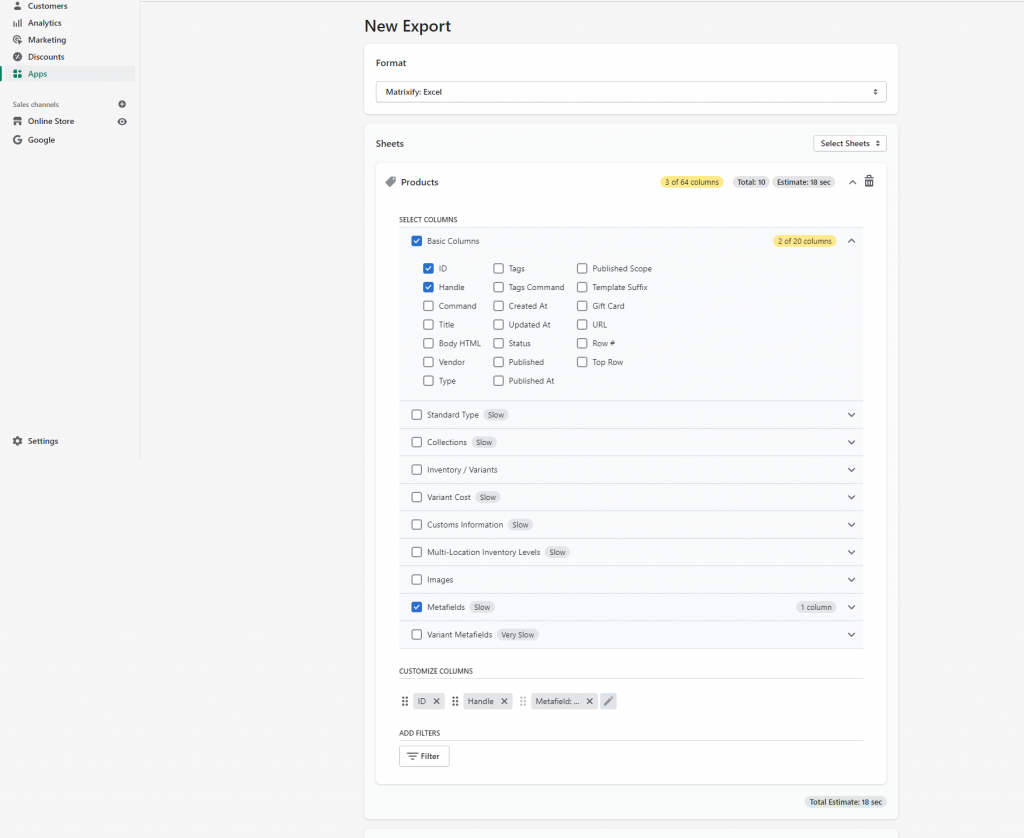
Task: Uncheck the ID column checkbox
Action: click(x=429, y=268)
